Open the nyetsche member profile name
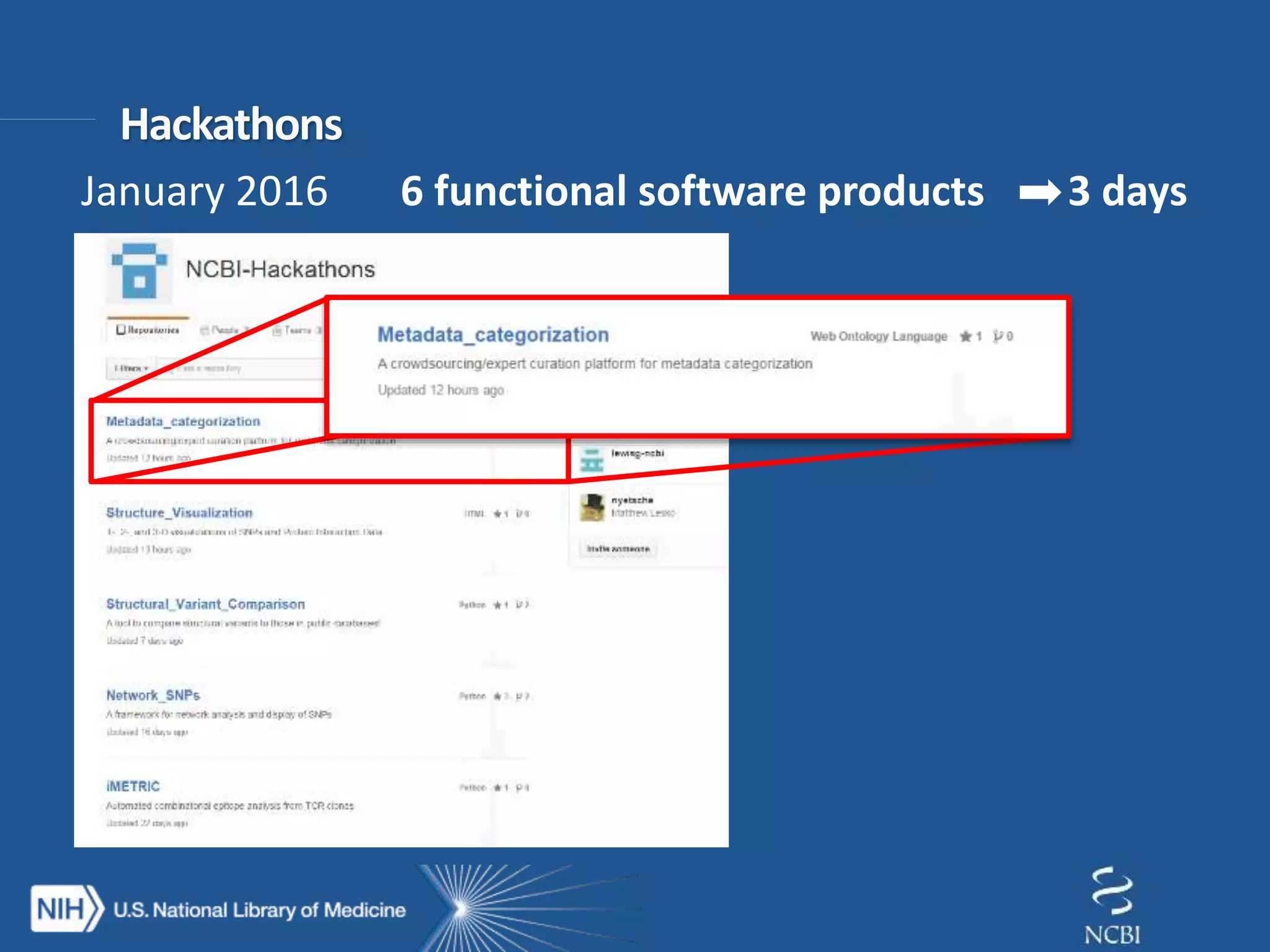Viewport: 1270px width, 952px height. coord(632,500)
